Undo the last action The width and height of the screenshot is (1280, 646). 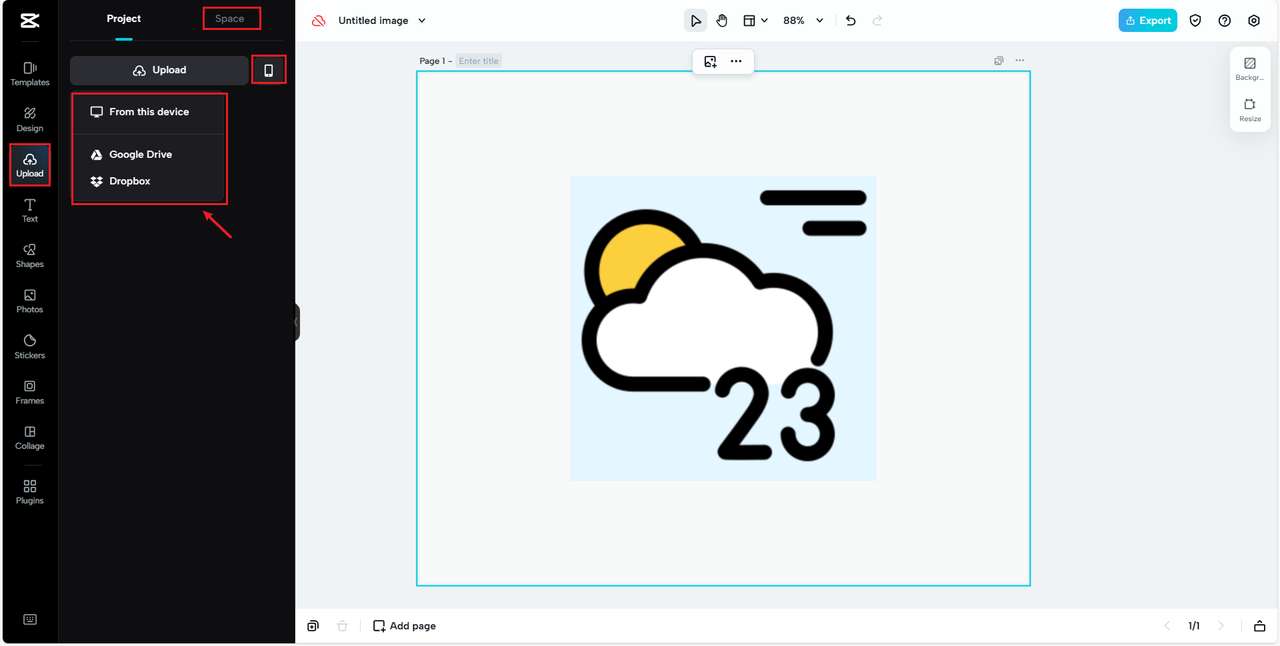pos(851,20)
